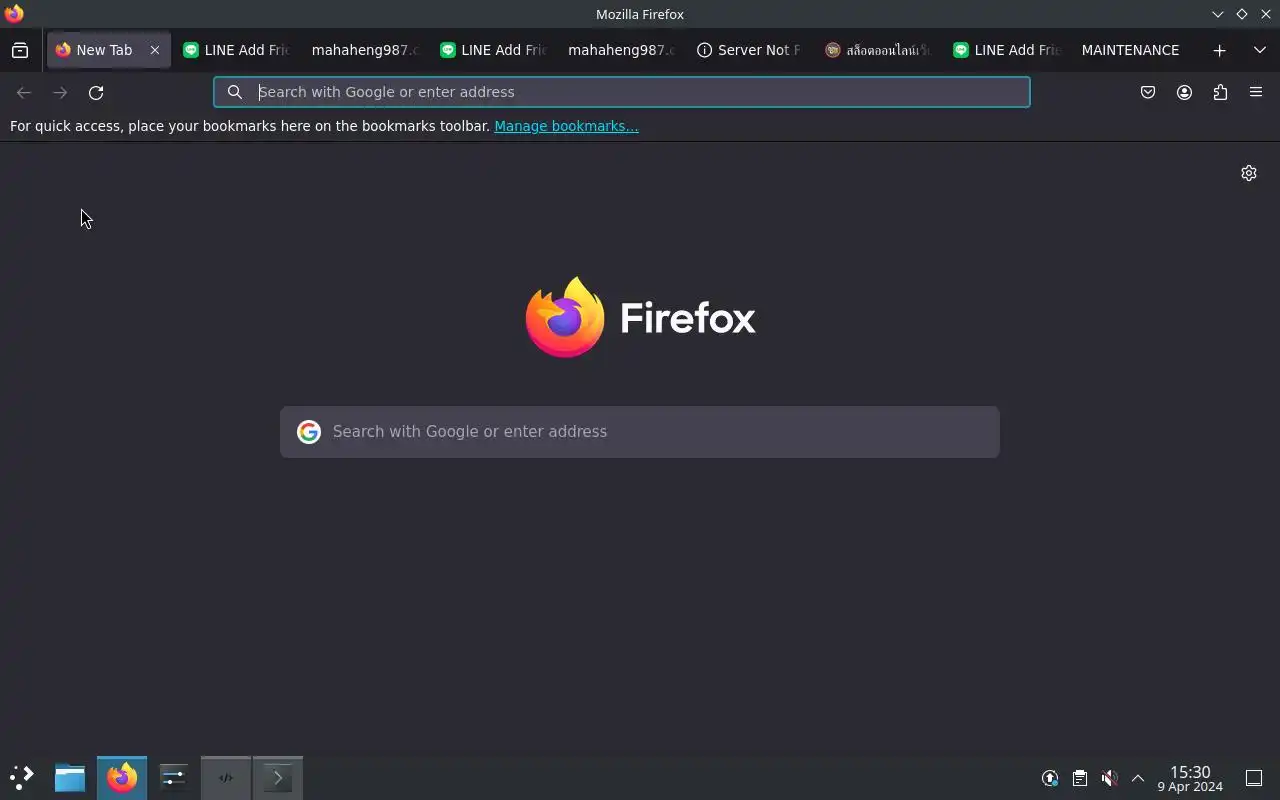The height and width of the screenshot is (800, 1280).
Task: Click the magnifier icon in address bar
Action: pos(235,92)
